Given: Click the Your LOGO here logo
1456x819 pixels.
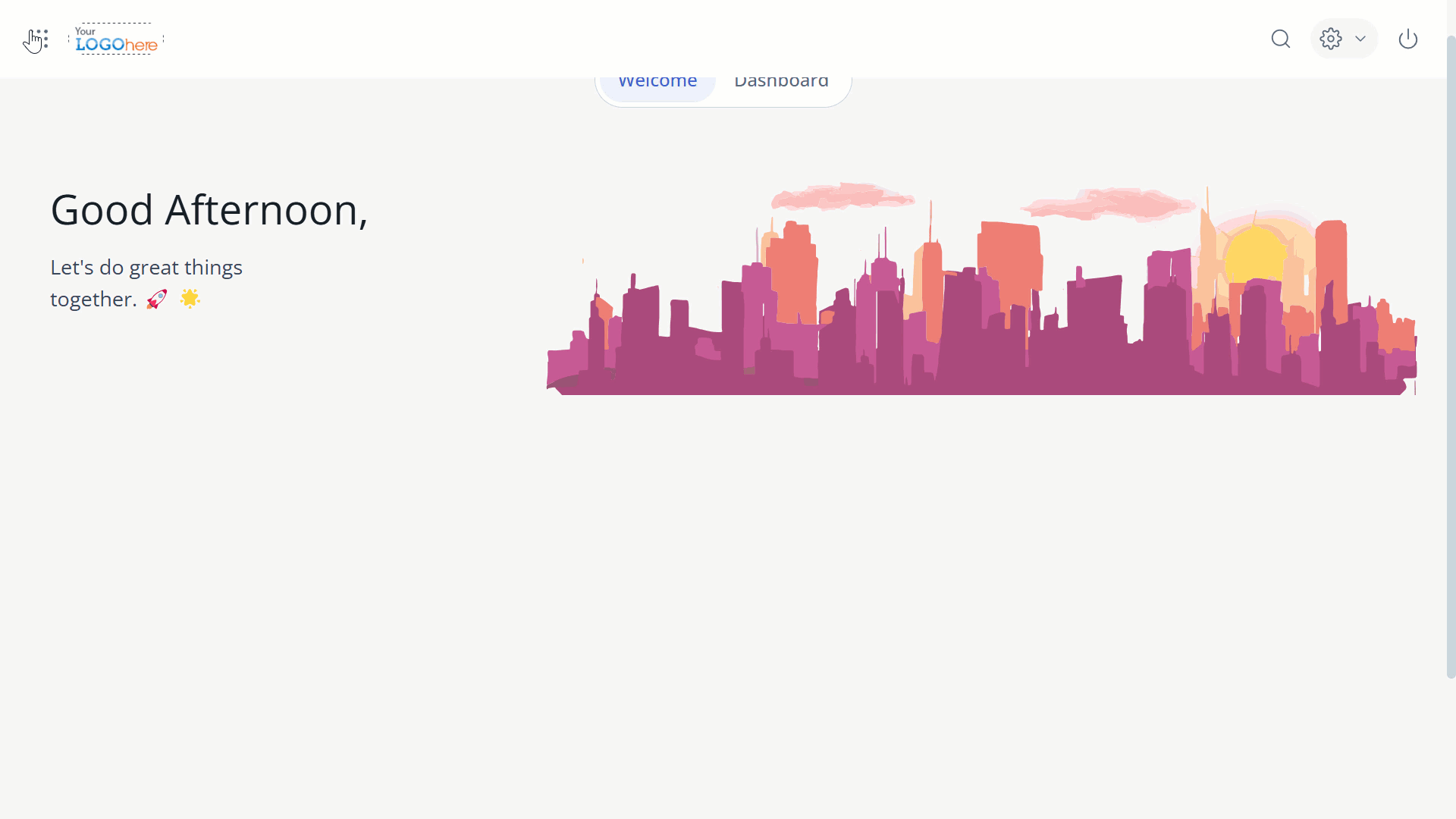Looking at the screenshot, I should coord(116,39).
